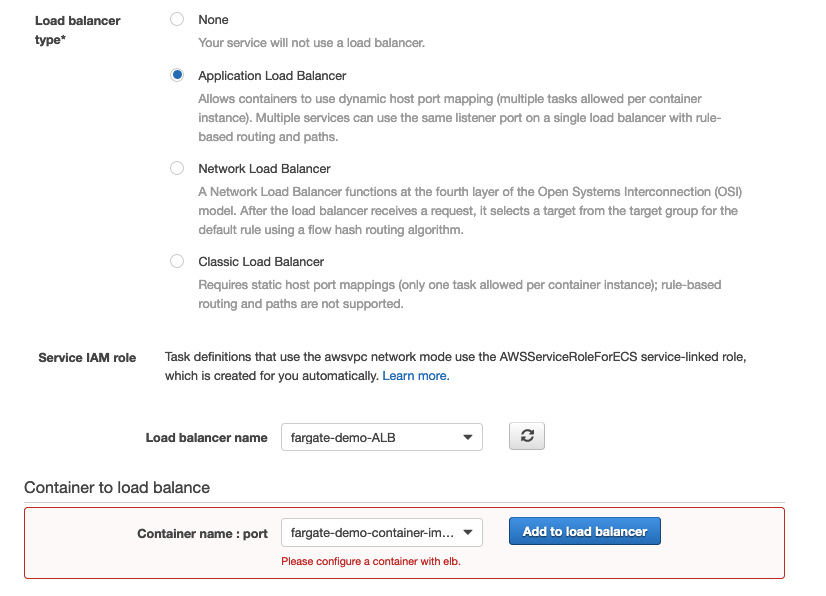This screenshot has width=826, height=596.
Task: Click the "Application Load Balancer" option label
Action: 272,76
